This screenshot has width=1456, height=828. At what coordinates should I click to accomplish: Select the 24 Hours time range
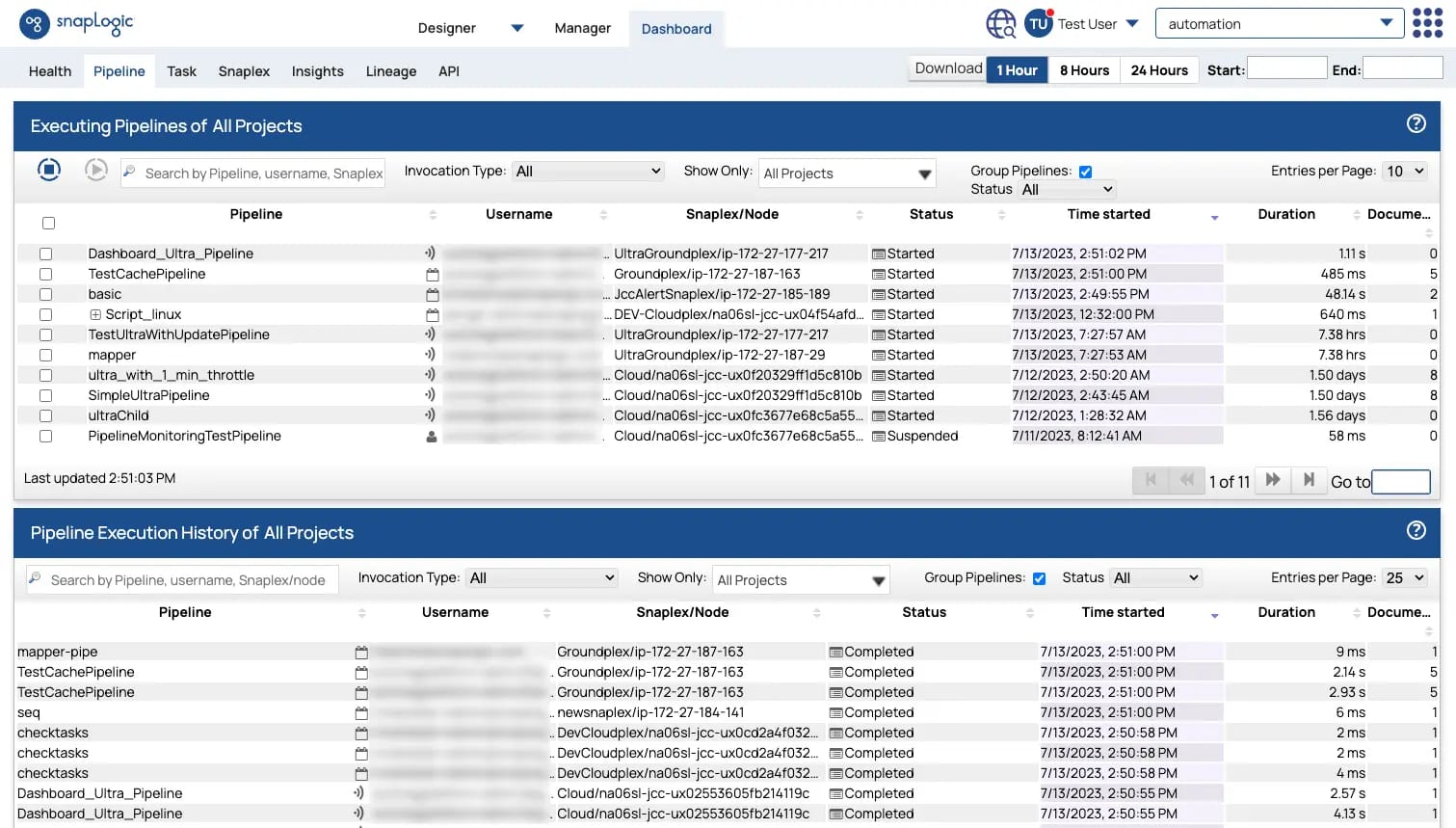pyautogui.click(x=1159, y=69)
